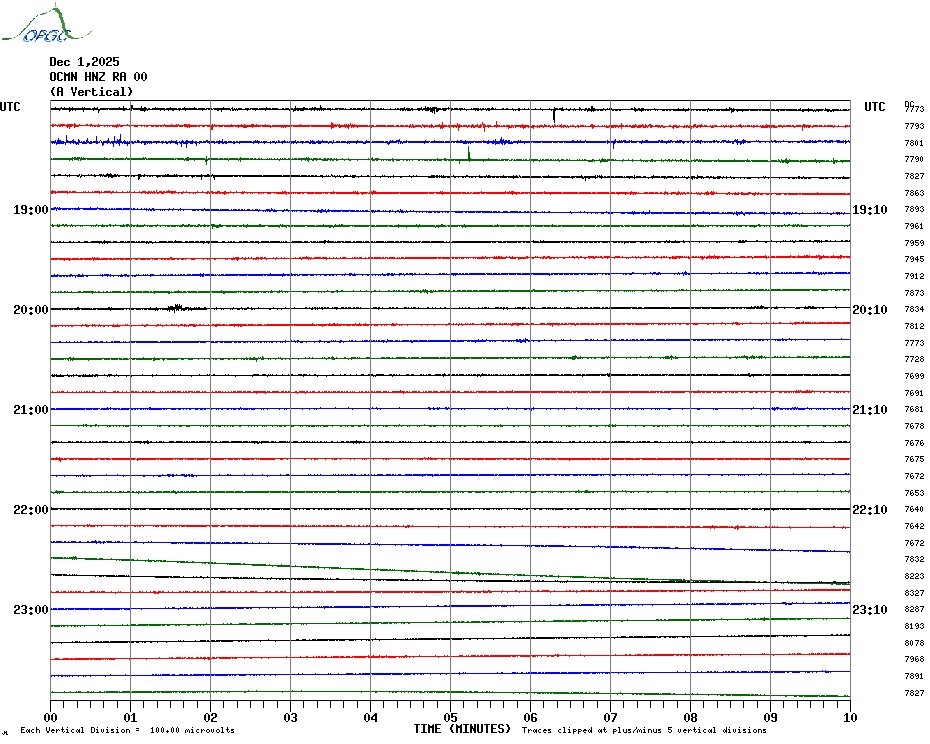Click the UTC header above the 19:00 label
This screenshot has height=744, width=930.
pos(10,107)
